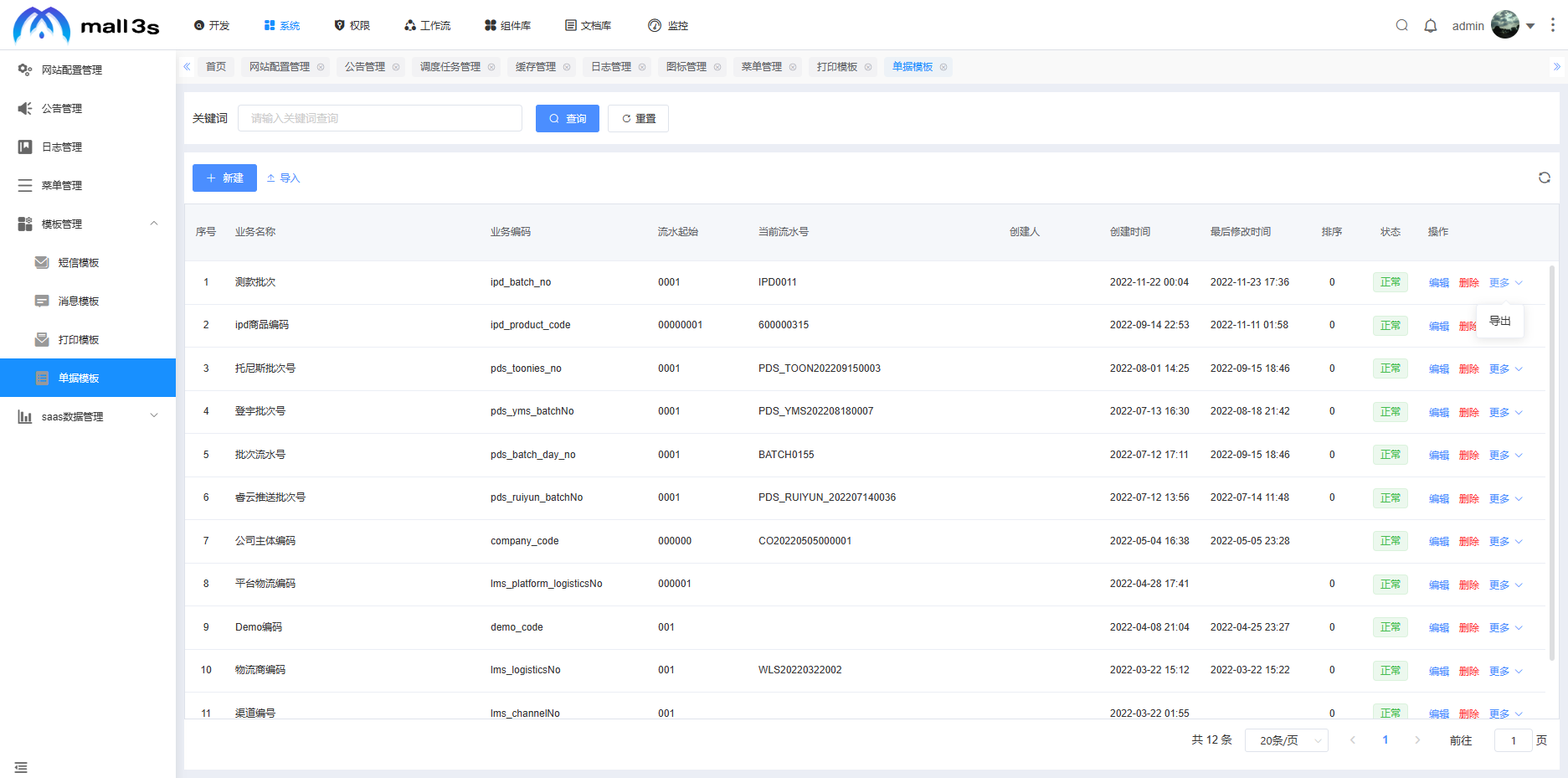Close the 网站配置管理 tab
The image size is (1568, 778).
click(321, 67)
